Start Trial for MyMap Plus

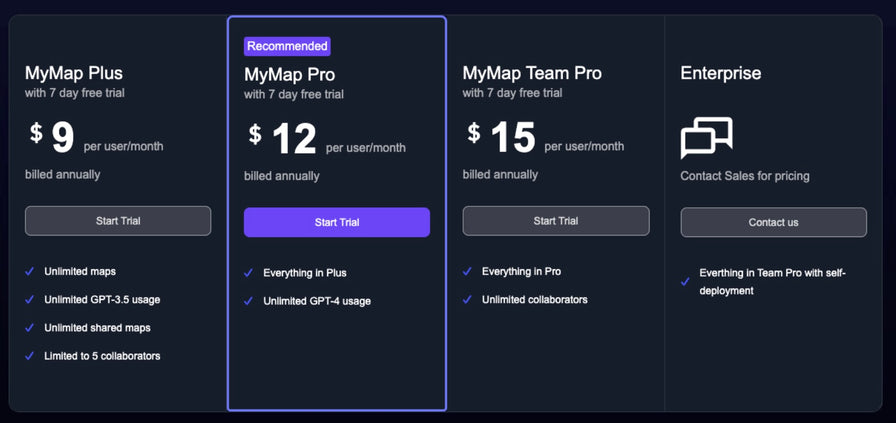pyautogui.click(x=118, y=221)
